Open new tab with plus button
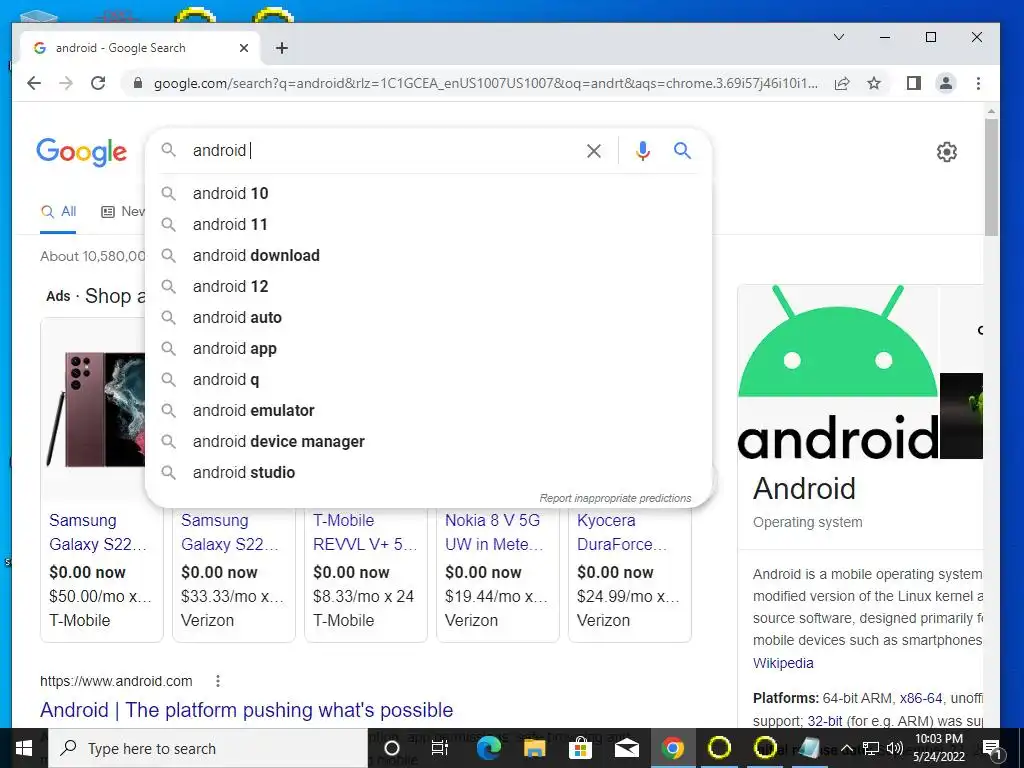 pos(281,48)
